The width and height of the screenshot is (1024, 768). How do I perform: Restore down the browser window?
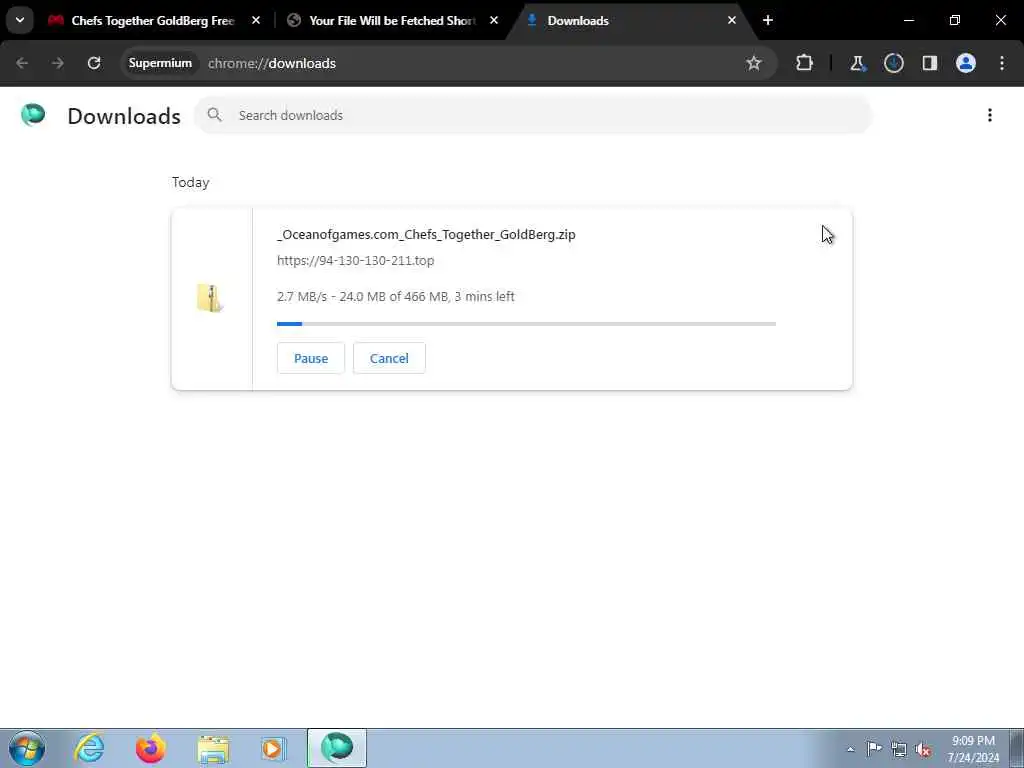[955, 20]
